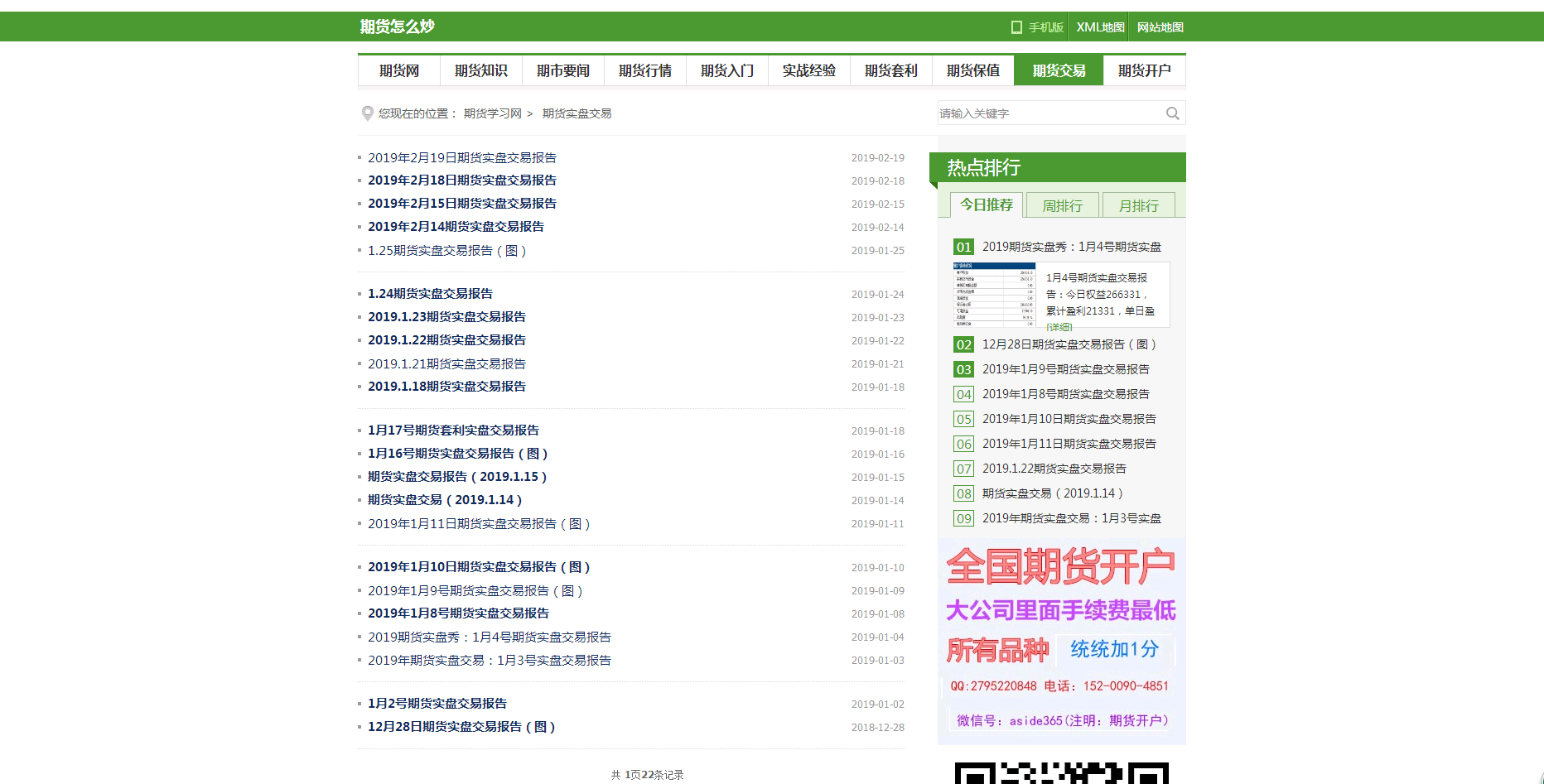
Task: Open hot rank item 12月28日期货实盘交易报告（图）
Action: coord(1069,344)
